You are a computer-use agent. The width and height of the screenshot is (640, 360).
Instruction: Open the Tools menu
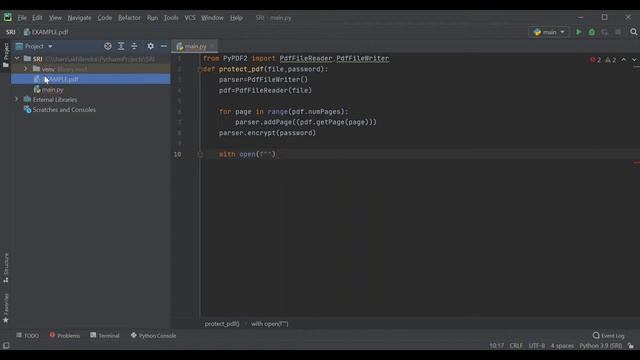171,18
